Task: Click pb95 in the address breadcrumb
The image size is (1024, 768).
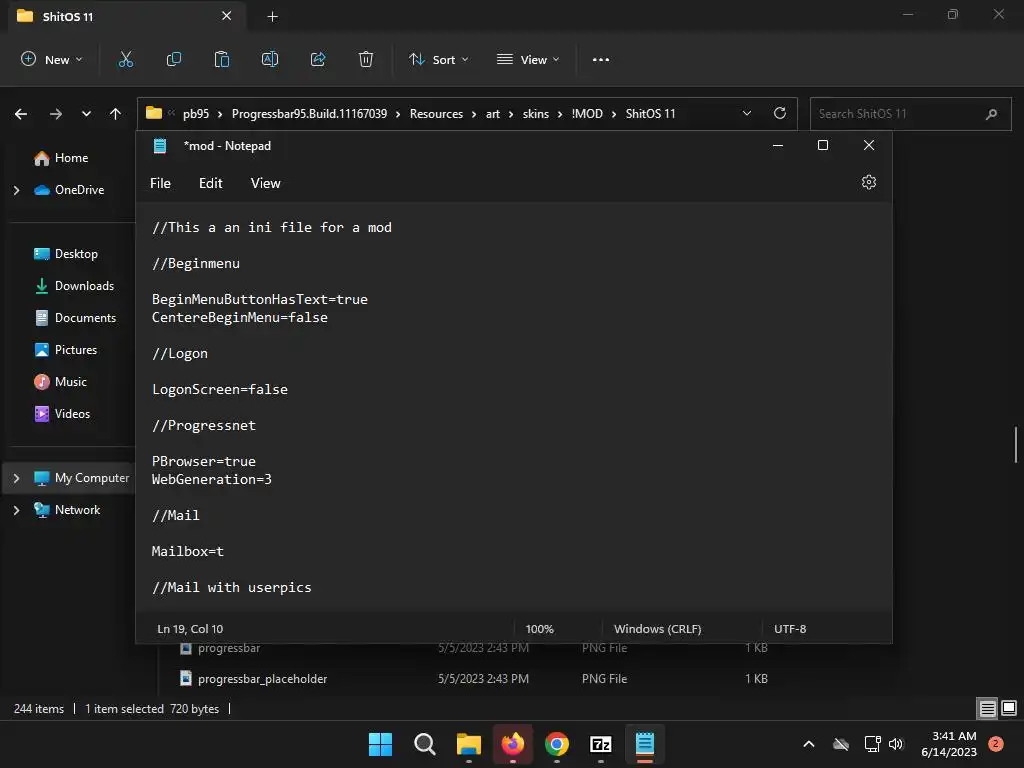Action: click(196, 114)
